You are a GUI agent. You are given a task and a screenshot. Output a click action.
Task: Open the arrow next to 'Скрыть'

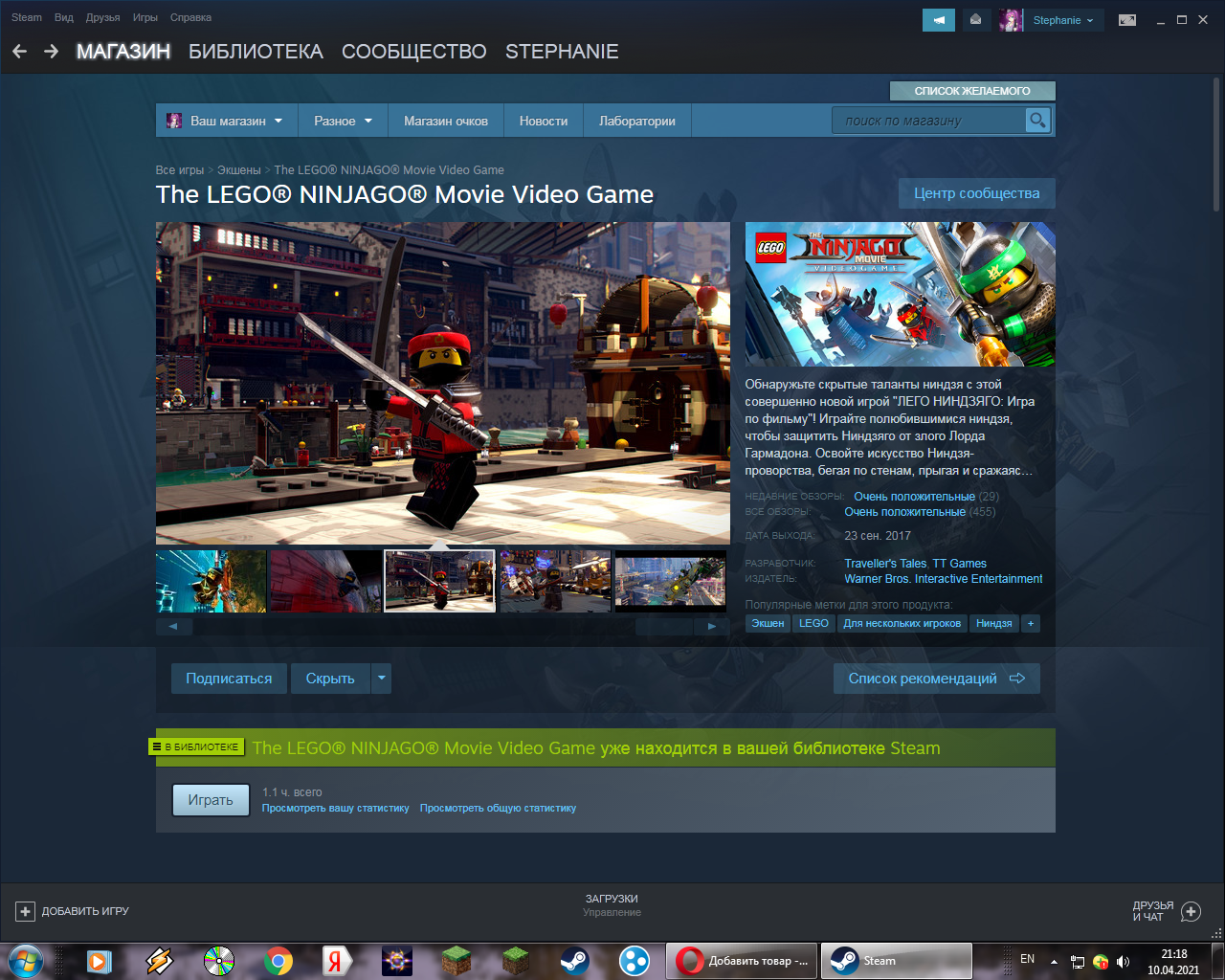click(381, 679)
